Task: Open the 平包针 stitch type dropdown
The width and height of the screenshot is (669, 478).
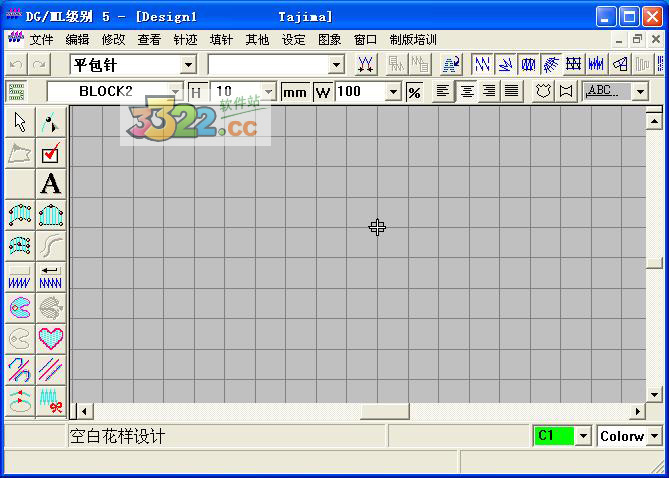Action: (x=188, y=65)
